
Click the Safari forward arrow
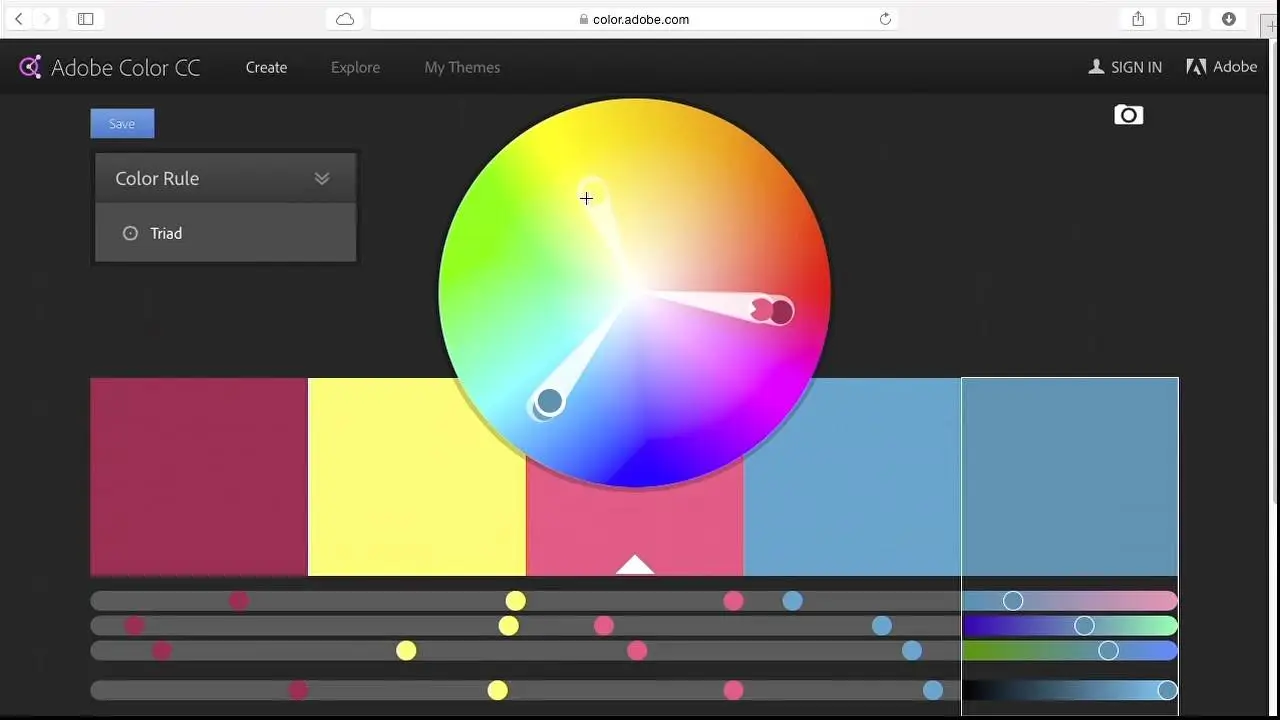click(x=46, y=19)
